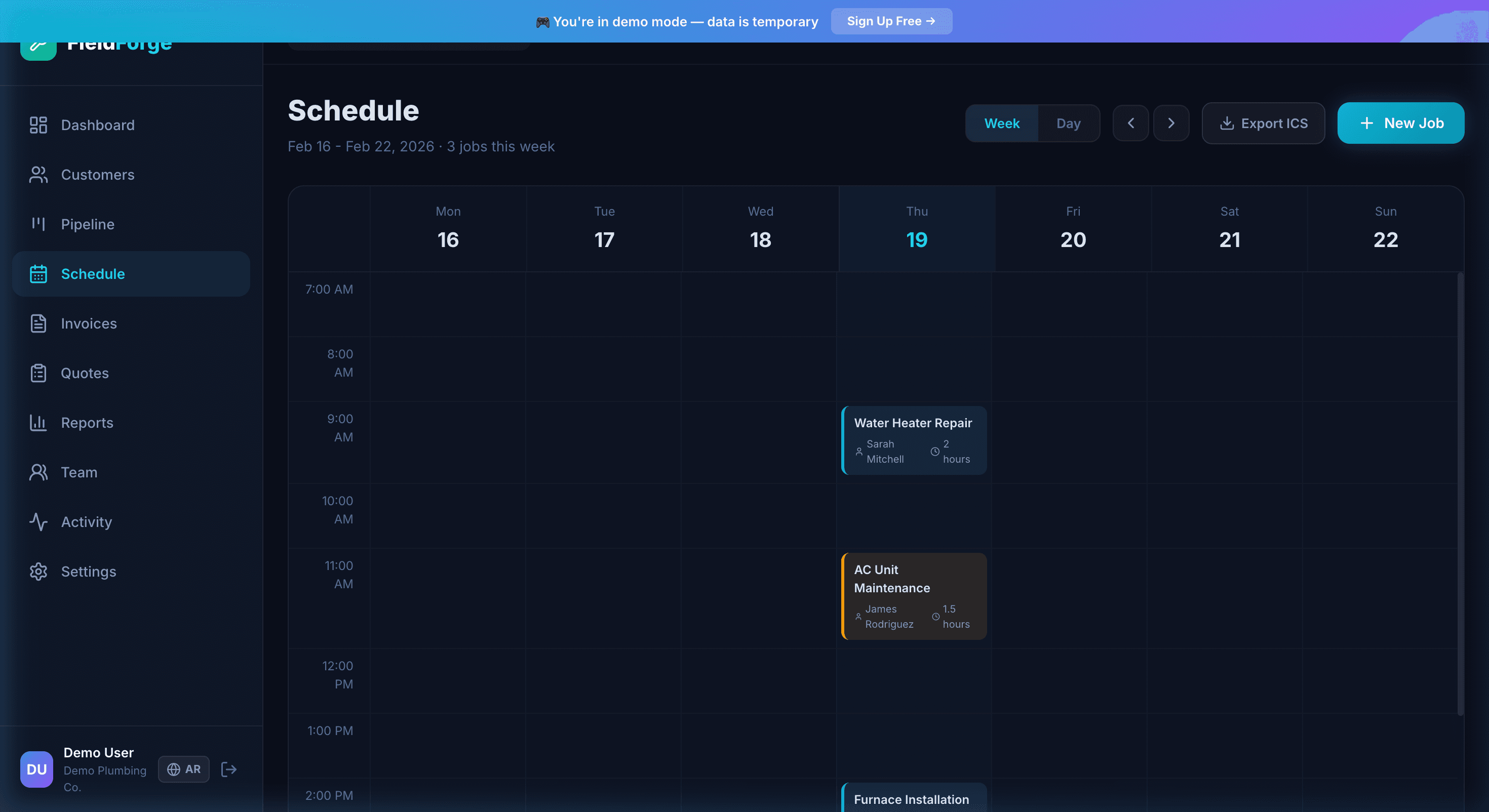Select the Reports chart icon
The height and width of the screenshot is (812, 1489).
38,423
